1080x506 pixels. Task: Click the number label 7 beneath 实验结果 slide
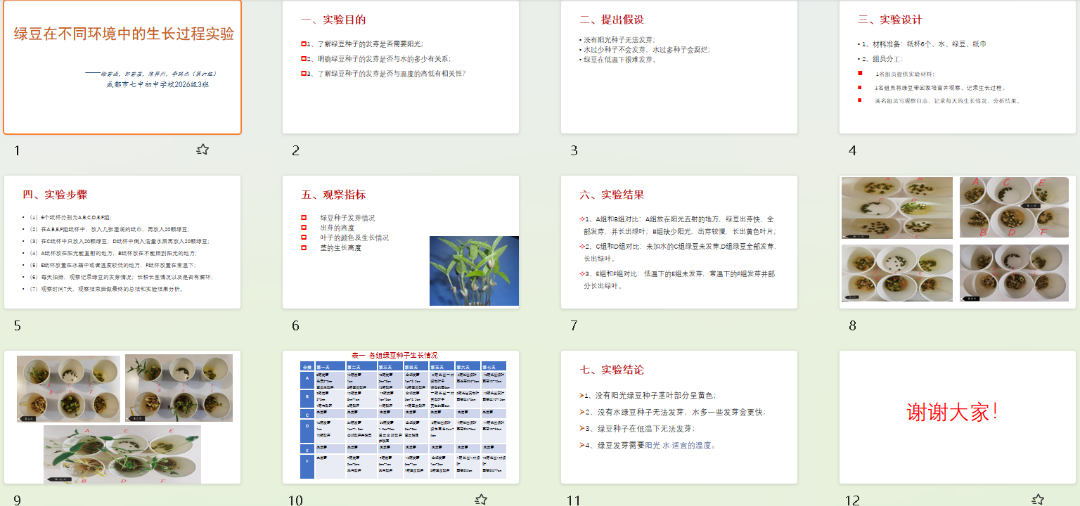coord(574,326)
